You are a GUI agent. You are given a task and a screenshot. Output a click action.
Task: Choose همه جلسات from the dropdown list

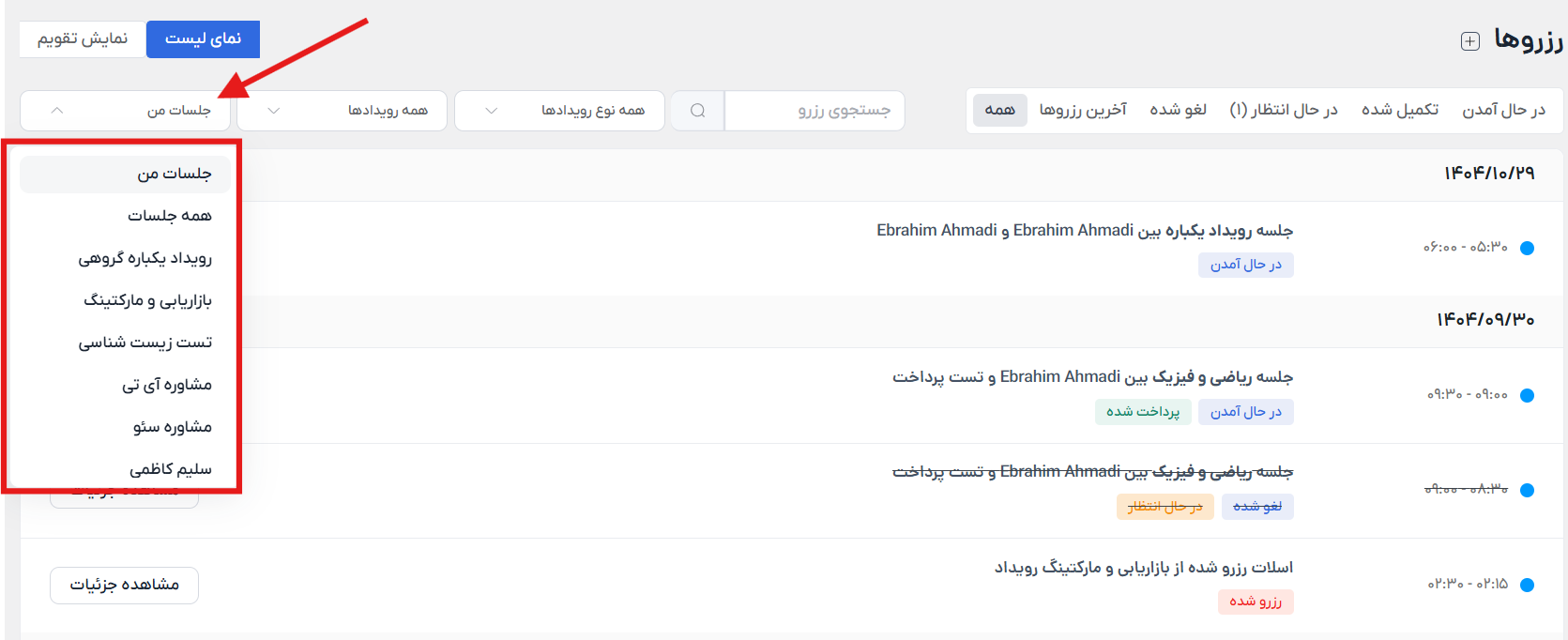(x=169, y=216)
